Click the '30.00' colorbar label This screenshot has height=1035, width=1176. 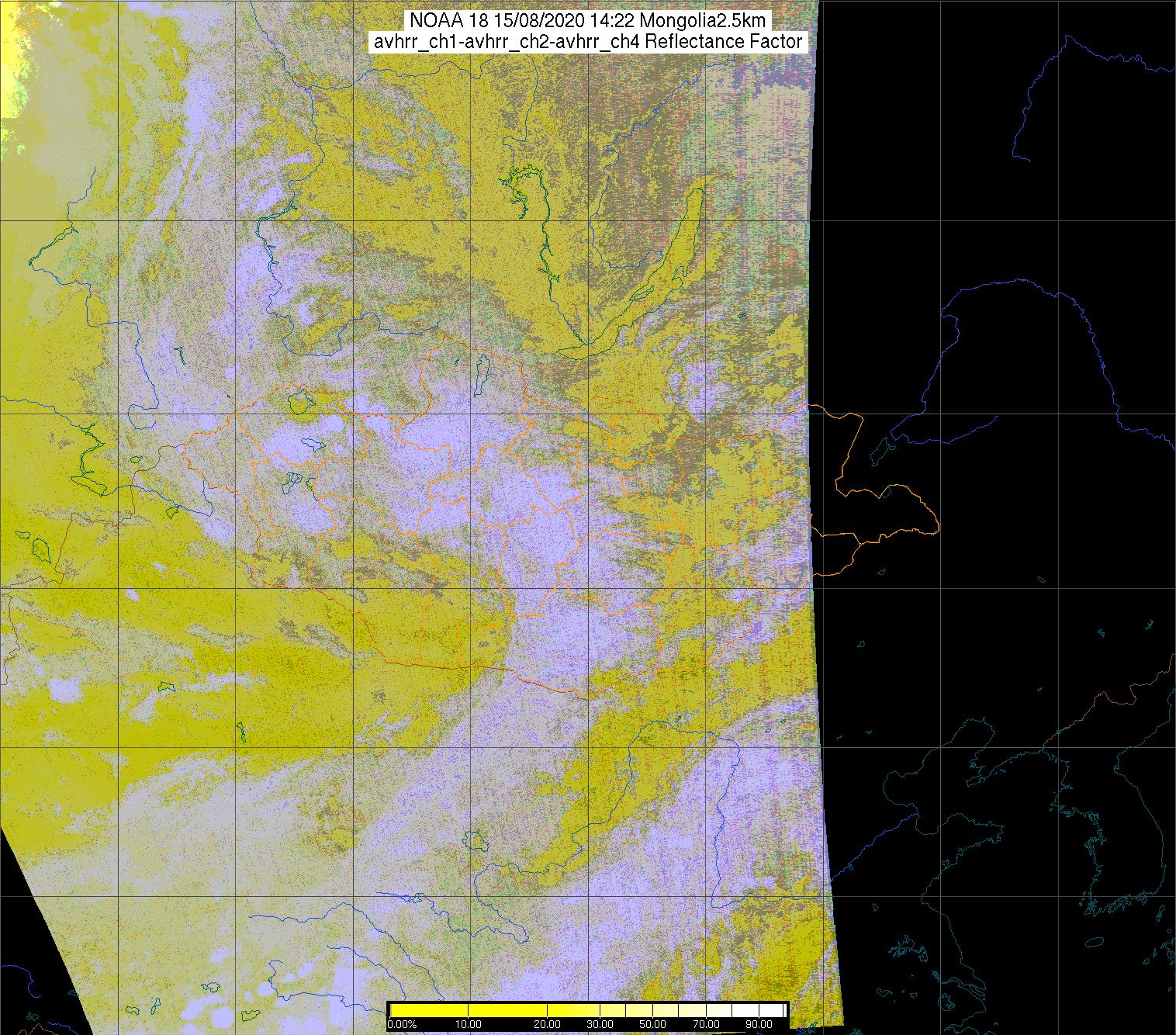[600, 1024]
